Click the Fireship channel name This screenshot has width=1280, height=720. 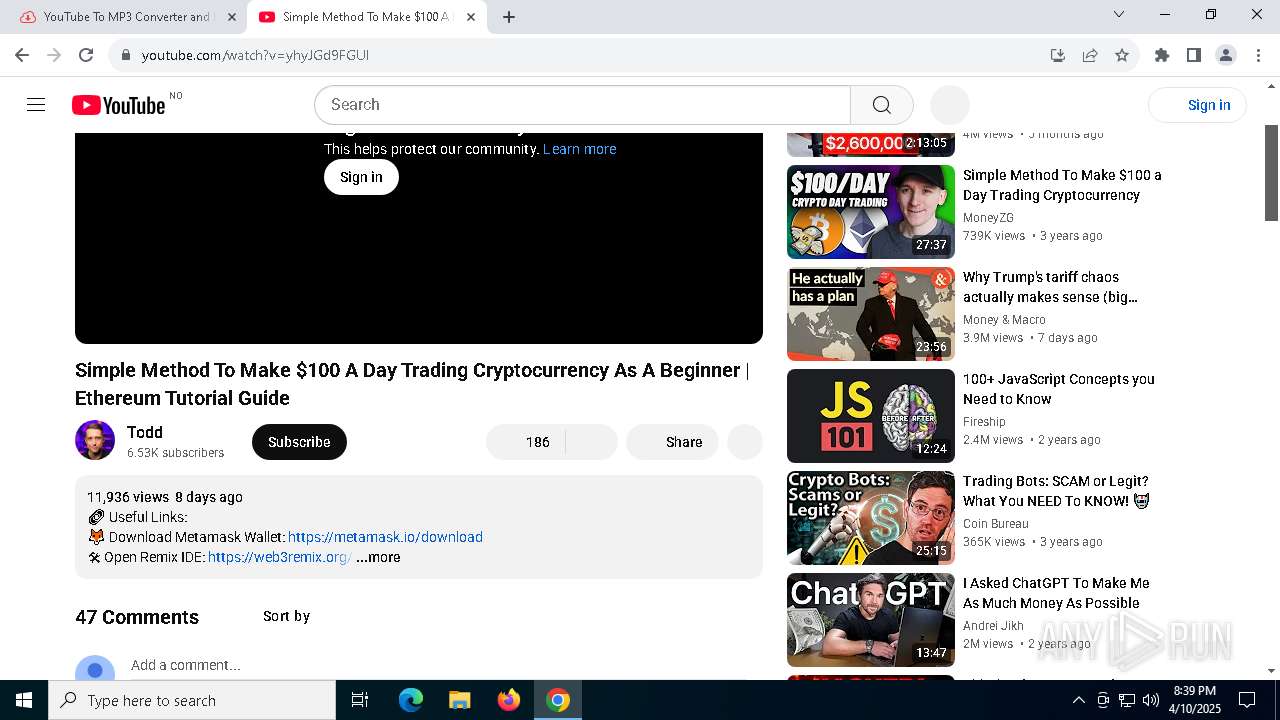tap(984, 422)
